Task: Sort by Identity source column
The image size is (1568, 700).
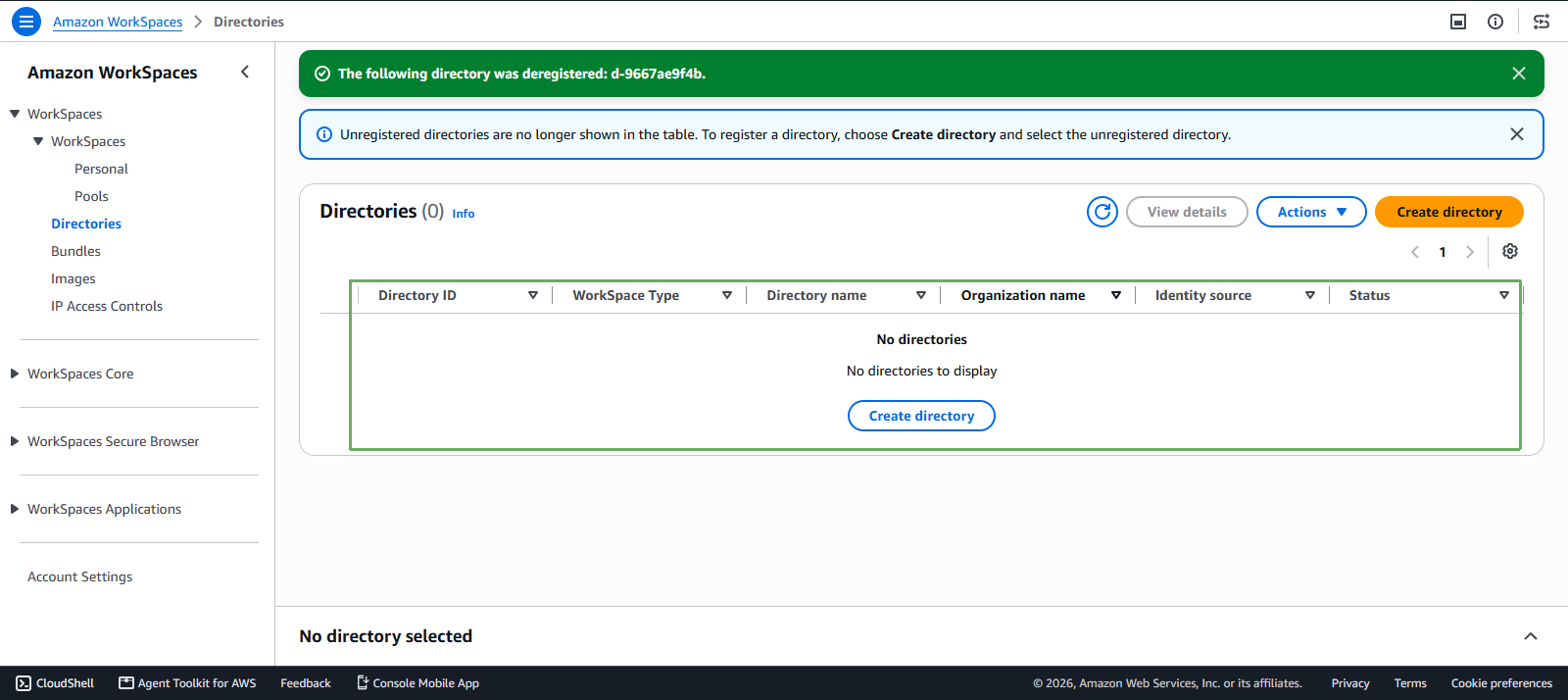Action: [1310, 295]
